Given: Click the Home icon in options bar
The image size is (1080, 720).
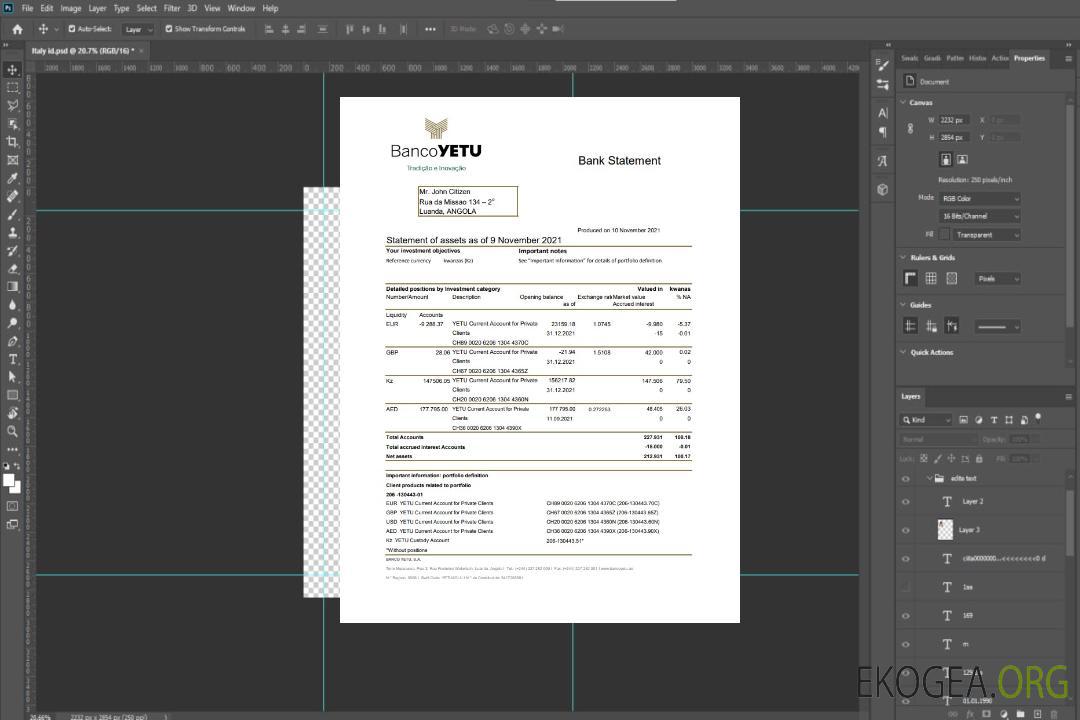Looking at the screenshot, I should tap(17, 29).
